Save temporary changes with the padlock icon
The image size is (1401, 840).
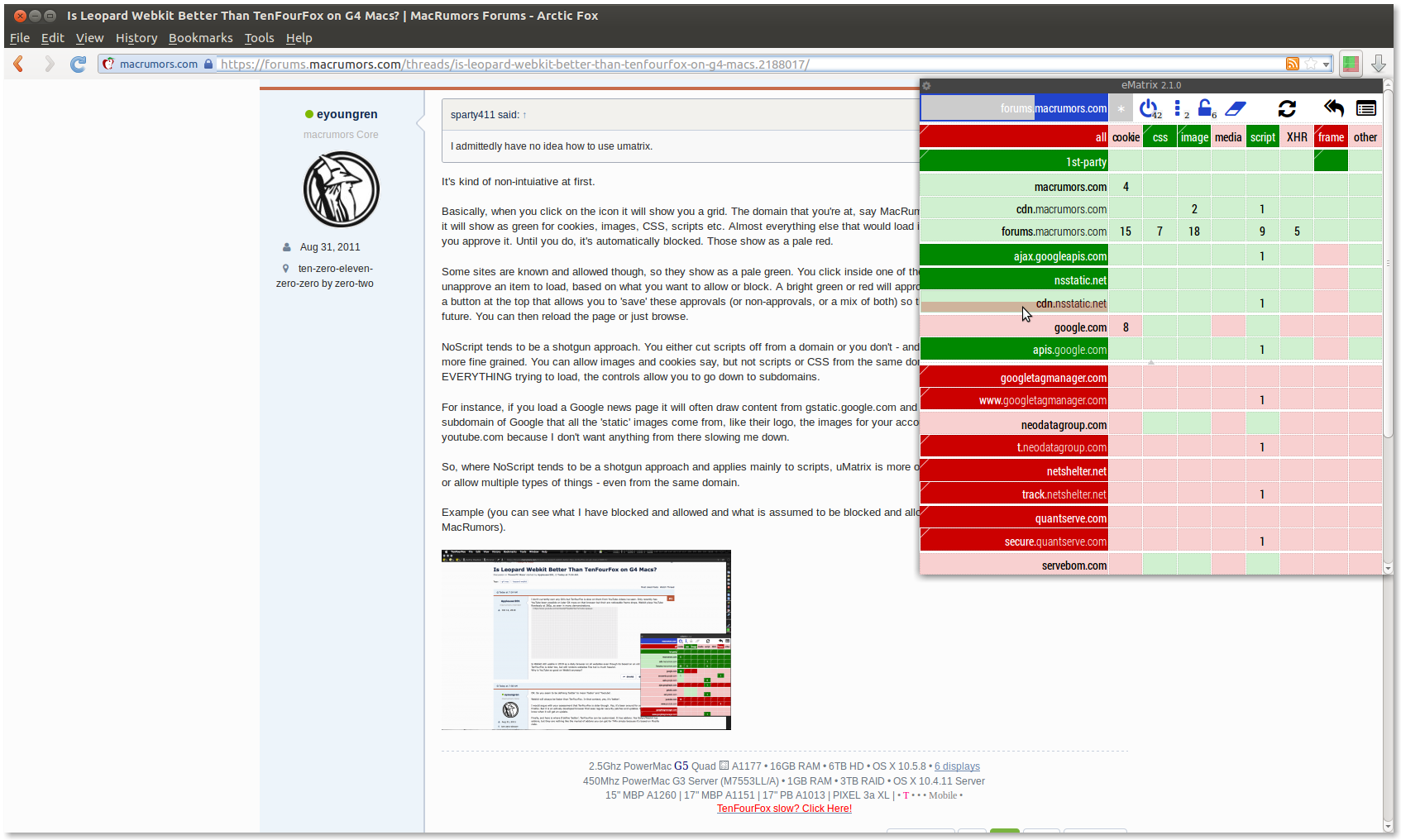pyautogui.click(x=1206, y=108)
